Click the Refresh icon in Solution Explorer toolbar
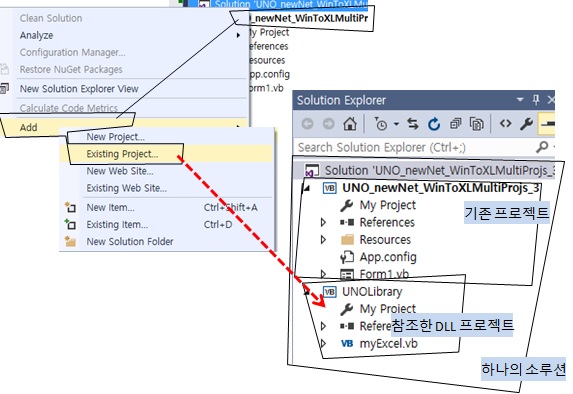The width and height of the screenshot is (573, 394). point(434,124)
